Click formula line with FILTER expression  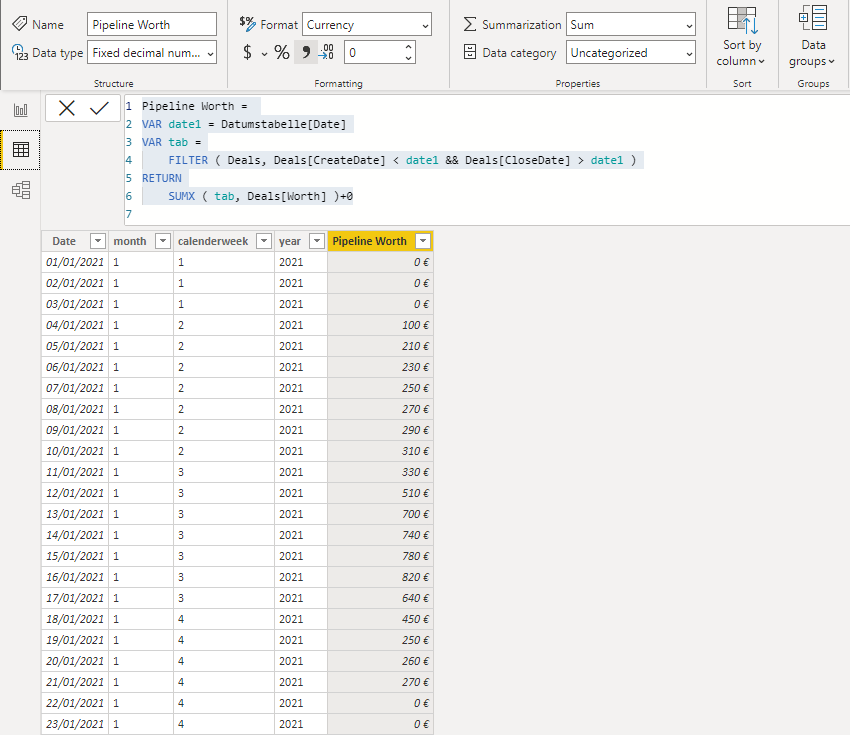[x=402, y=160]
